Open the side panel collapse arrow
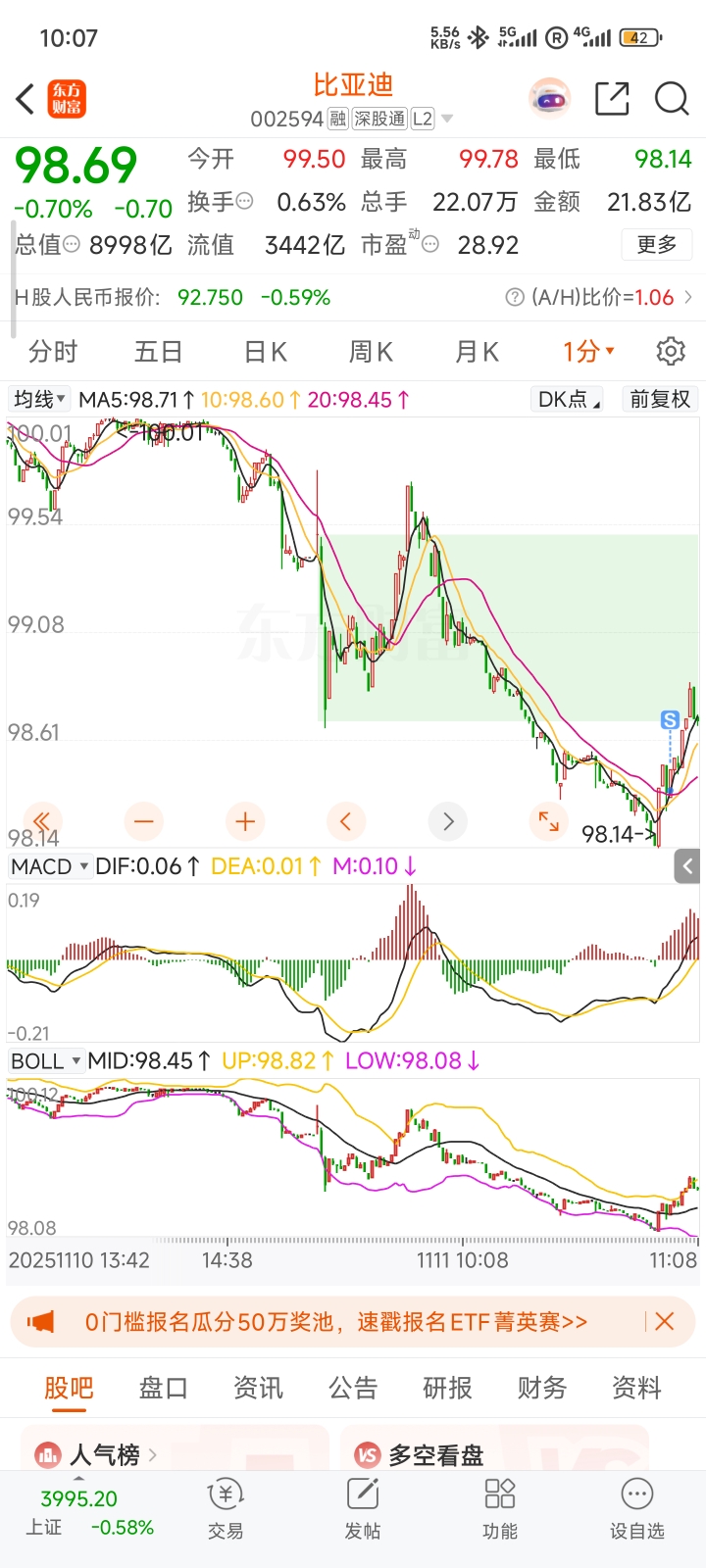Image resolution: width=706 pixels, height=1568 pixels. pos(688,866)
